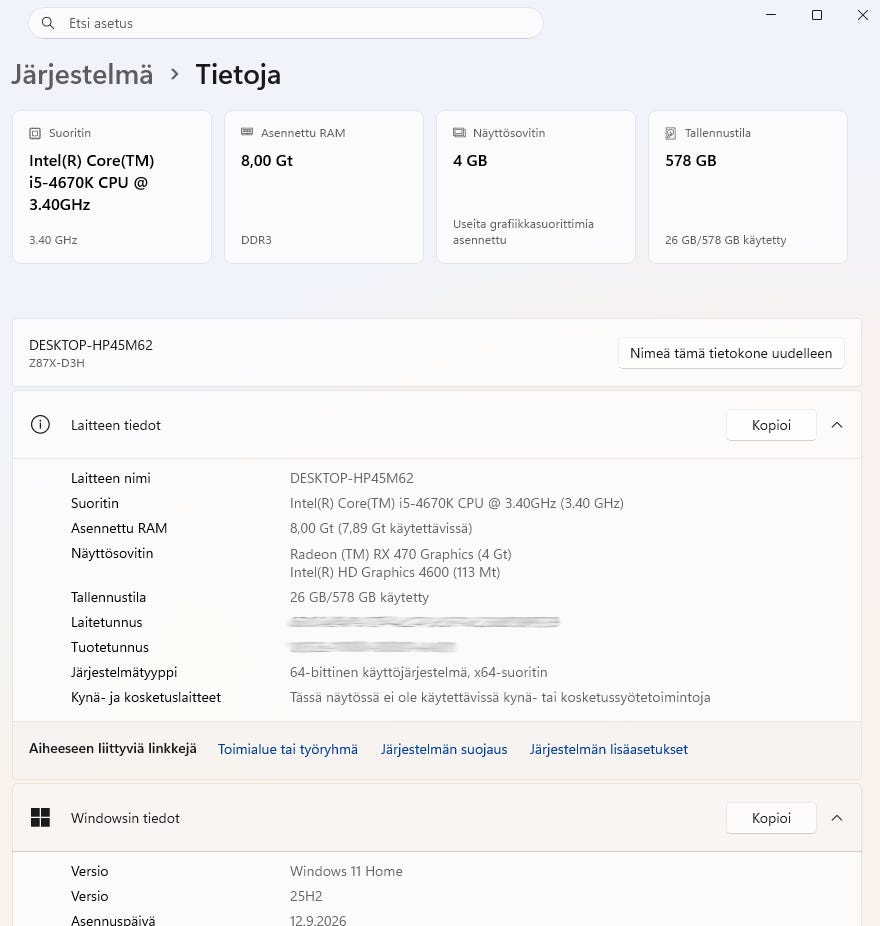Click the Näyttösovitin display adapter icon
The width and height of the screenshot is (880, 926).
point(459,133)
